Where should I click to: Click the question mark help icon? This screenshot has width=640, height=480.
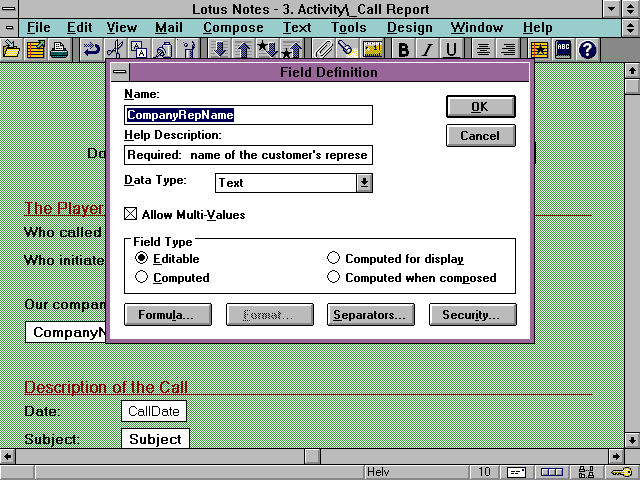[587, 49]
